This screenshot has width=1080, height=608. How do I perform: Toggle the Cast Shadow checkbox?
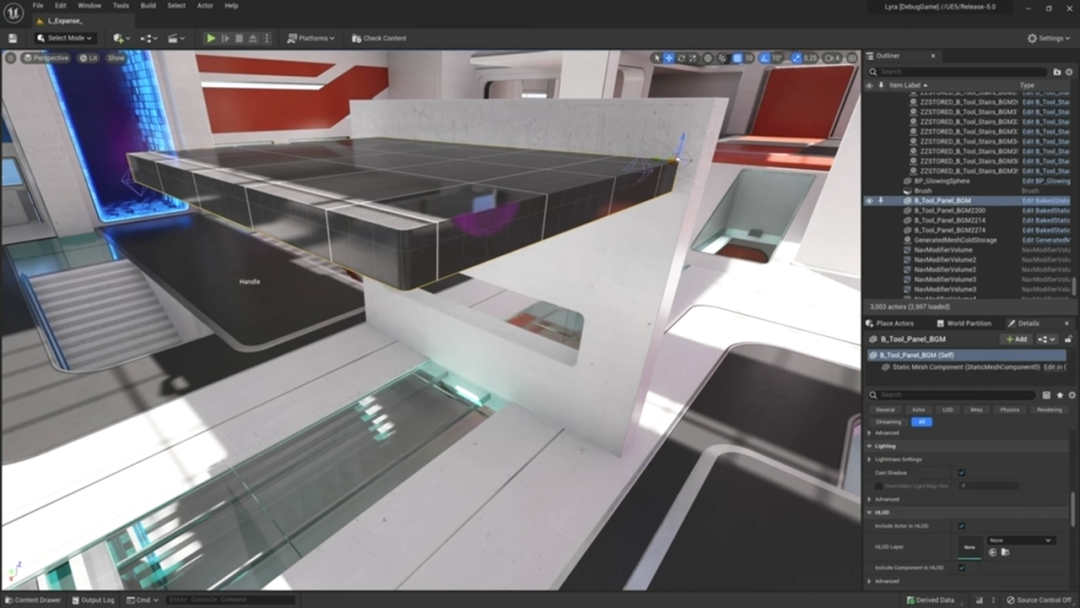click(x=962, y=472)
